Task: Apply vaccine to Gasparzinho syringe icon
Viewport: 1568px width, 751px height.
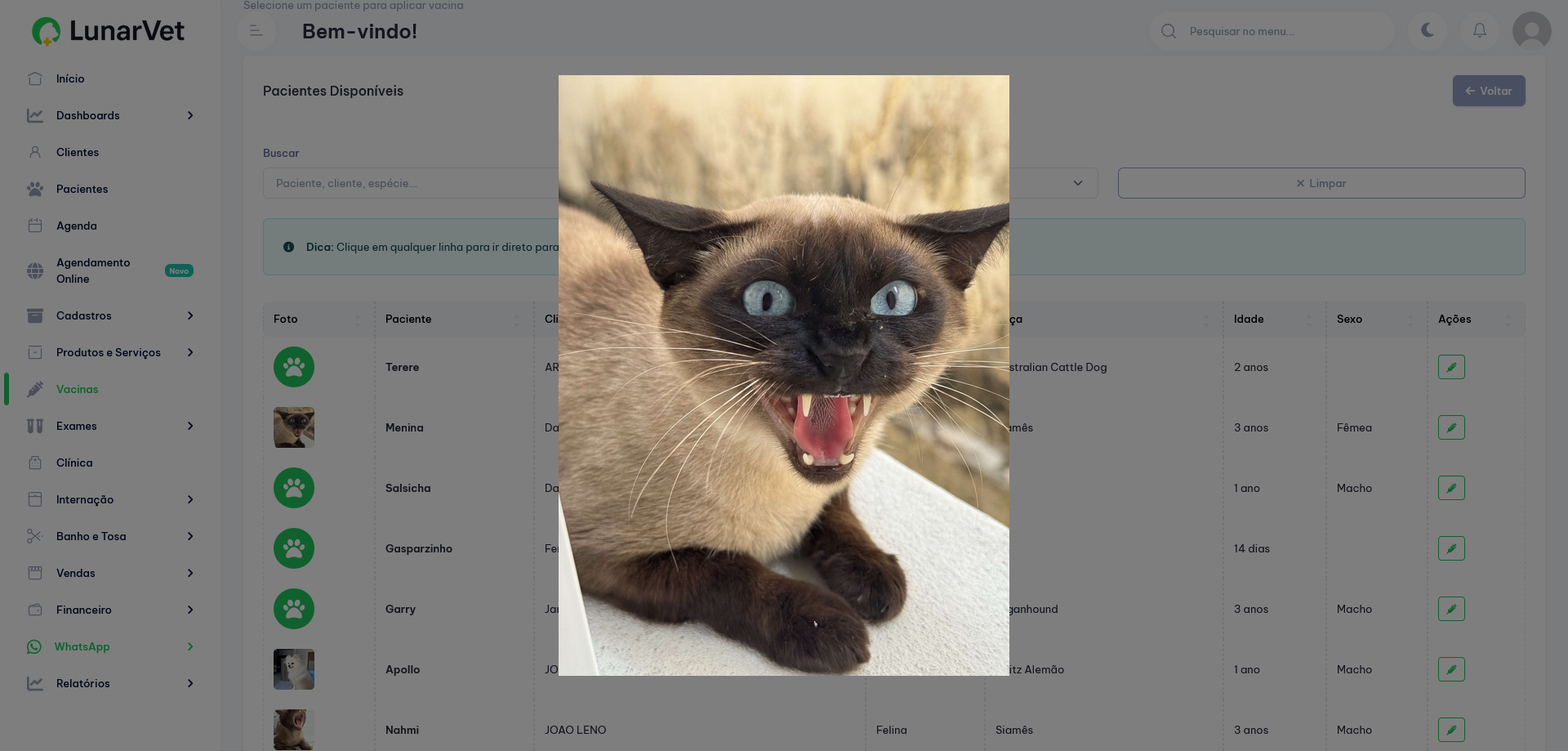Action: coord(1451,548)
